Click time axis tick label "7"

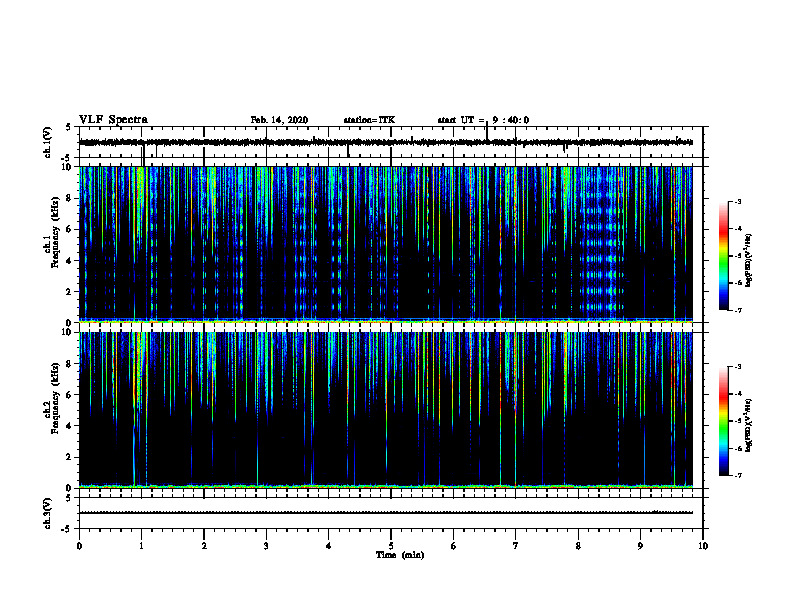(516, 546)
